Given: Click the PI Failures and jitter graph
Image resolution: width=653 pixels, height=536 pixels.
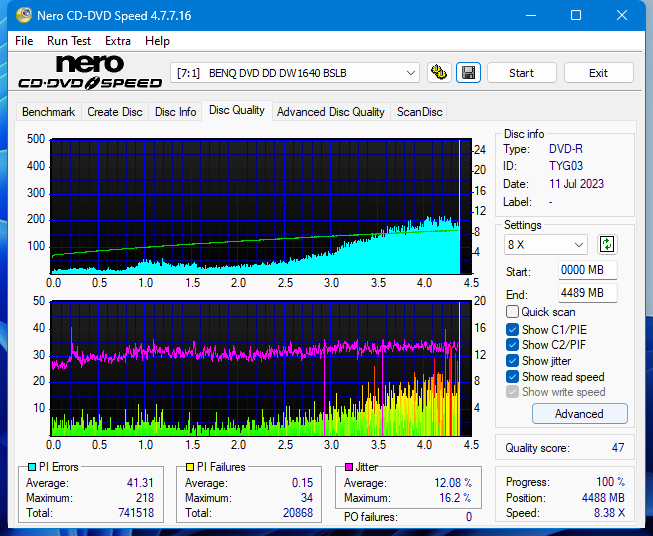Looking at the screenshot, I should pyautogui.click(x=261, y=368).
